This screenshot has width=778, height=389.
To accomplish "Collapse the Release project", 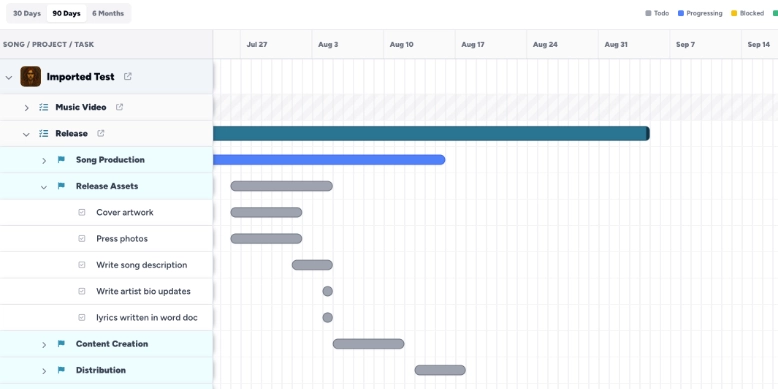I will [26, 134].
